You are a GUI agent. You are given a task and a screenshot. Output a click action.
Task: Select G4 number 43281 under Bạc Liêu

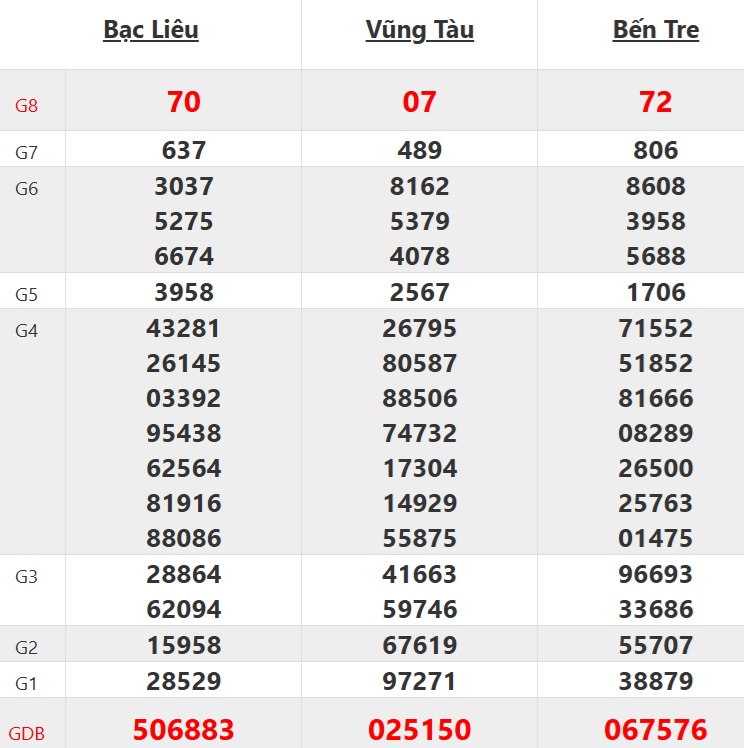[x=184, y=328]
